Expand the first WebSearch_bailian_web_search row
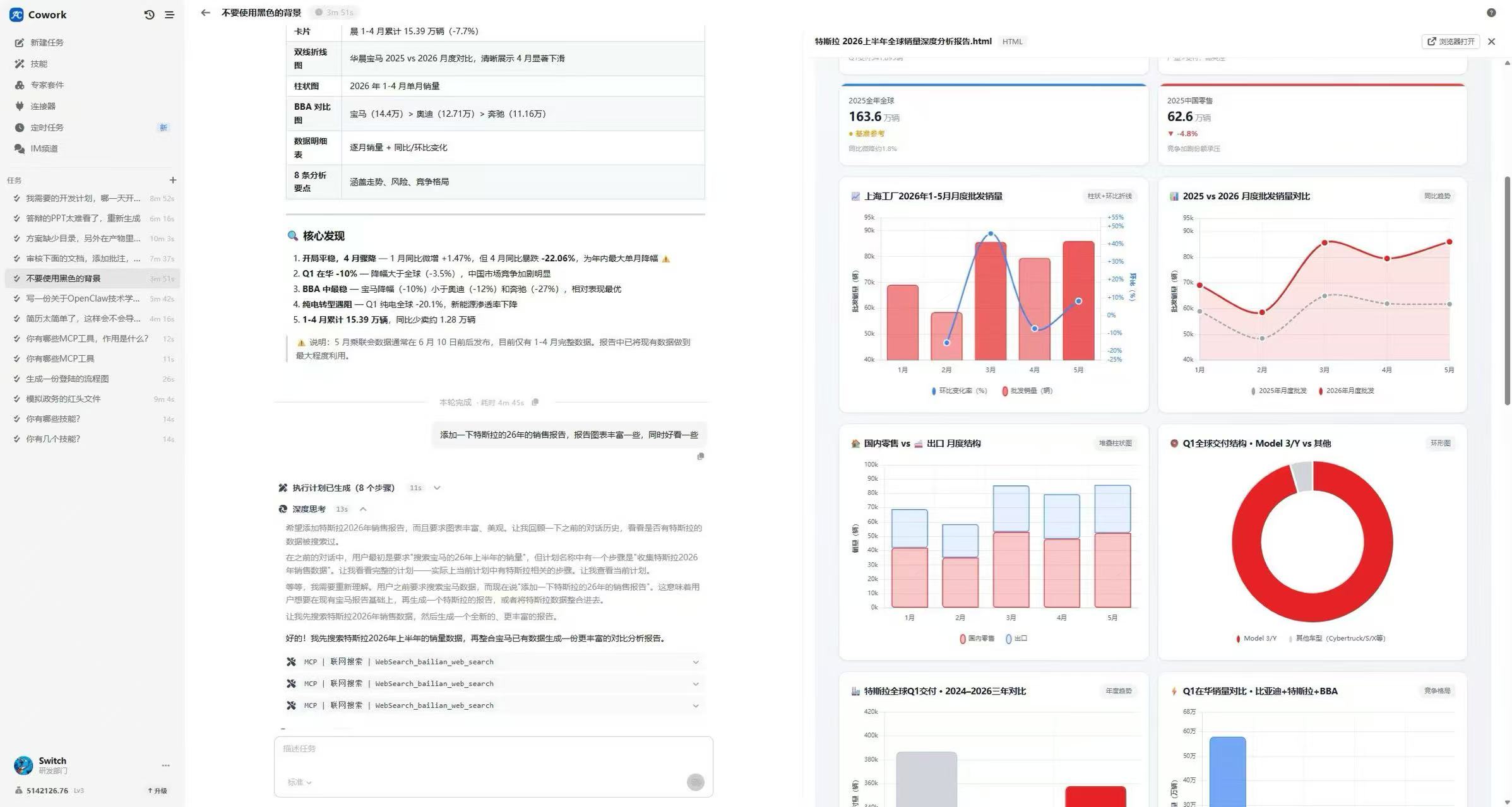Image resolution: width=1512 pixels, height=807 pixels. pyautogui.click(x=494, y=662)
